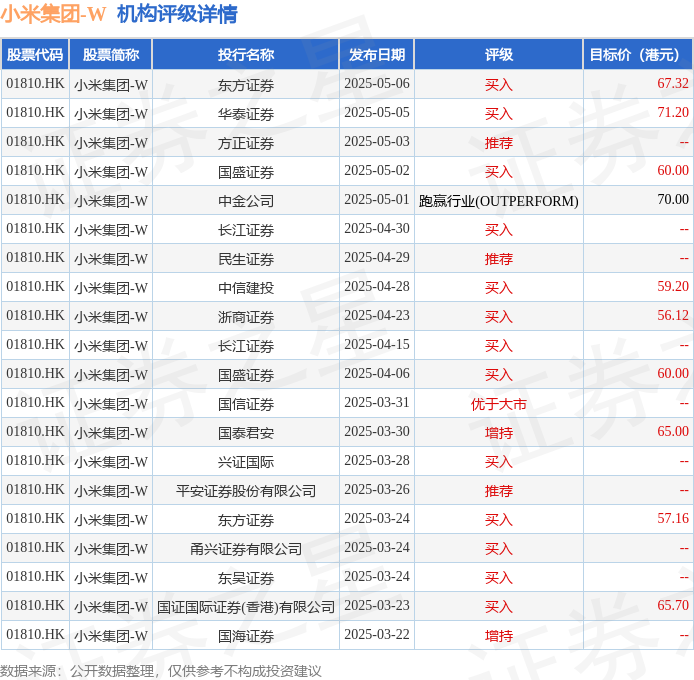Screen dimensions: 694x680
Task: Click 兴证国际 broker name
Action: point(246,462)
